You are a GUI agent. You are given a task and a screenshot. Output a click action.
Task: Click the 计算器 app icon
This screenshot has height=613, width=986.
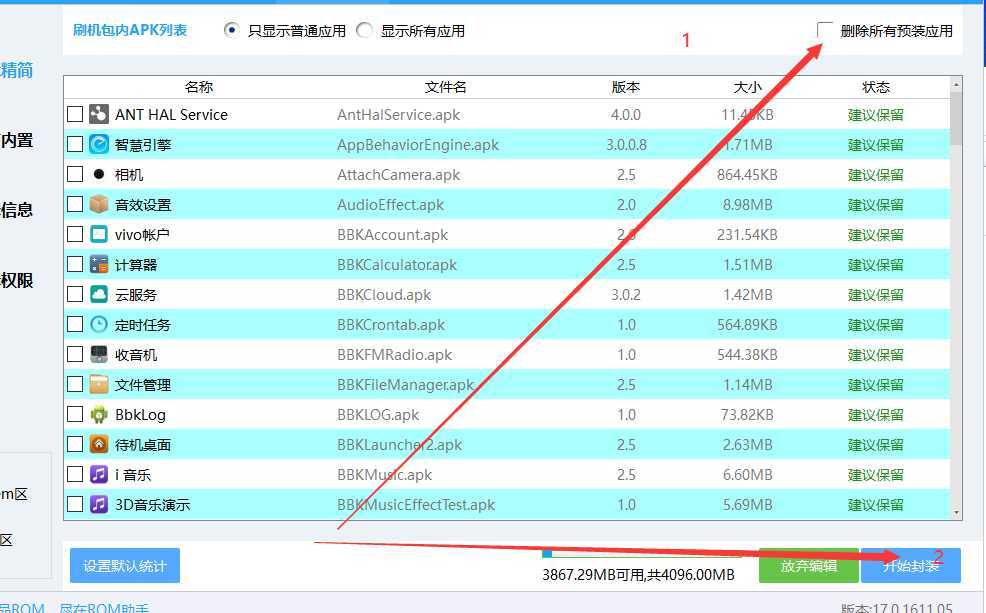99,264
